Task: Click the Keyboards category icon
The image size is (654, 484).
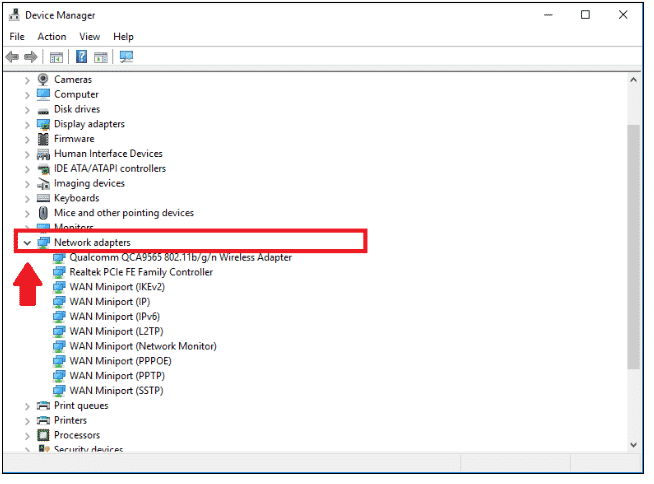Action: [x=43, y=198]
